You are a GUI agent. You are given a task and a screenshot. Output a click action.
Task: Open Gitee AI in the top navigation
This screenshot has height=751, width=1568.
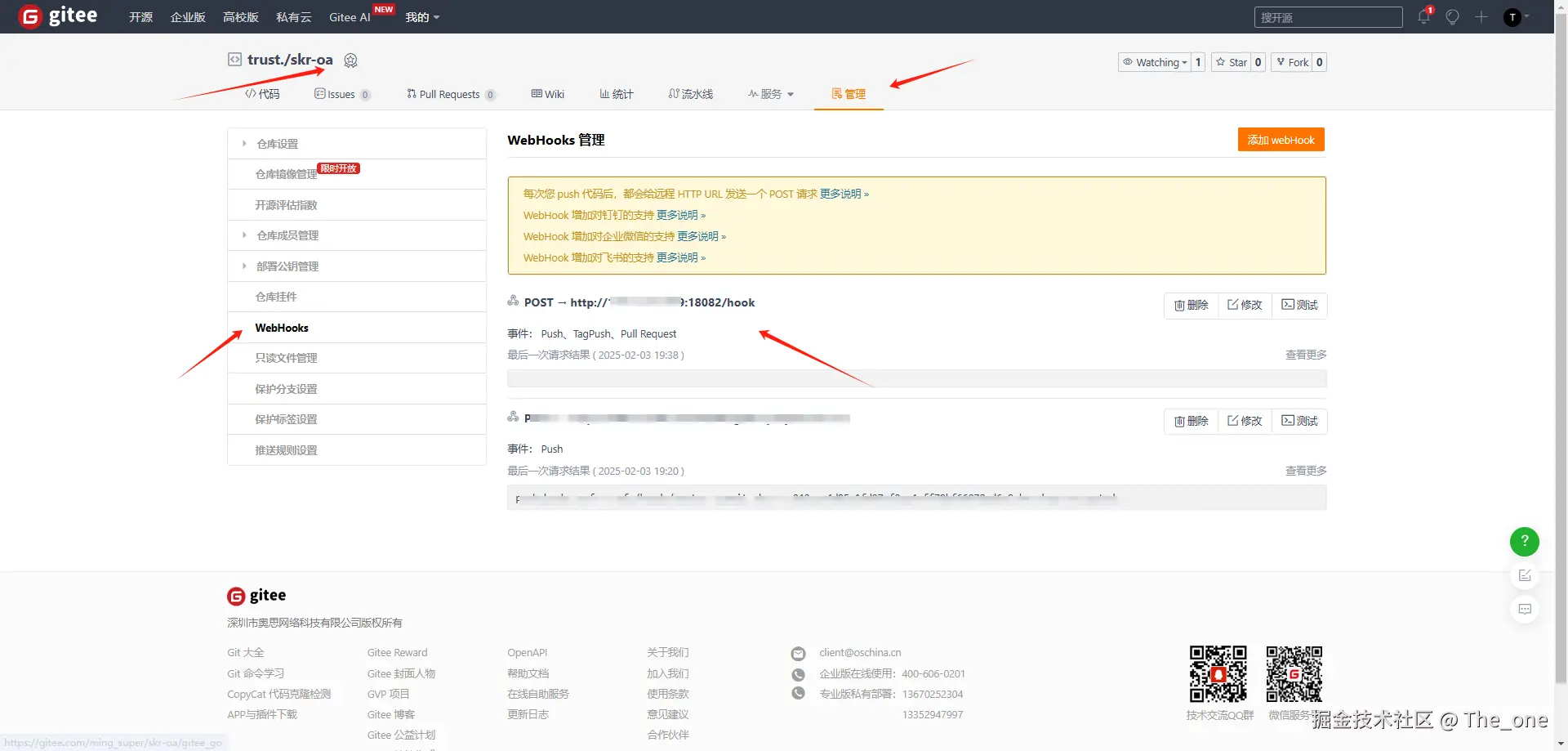tap(350, 17)
